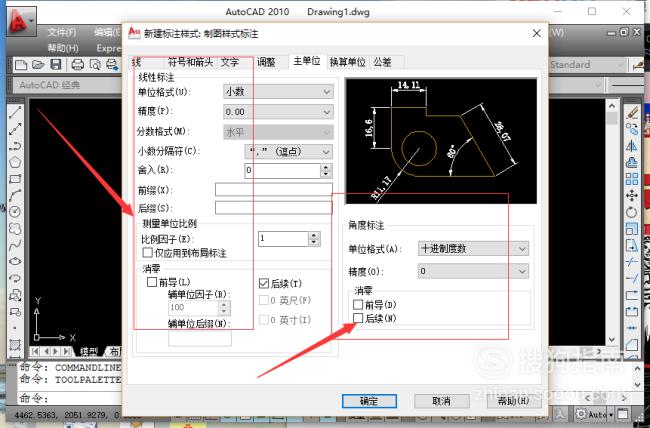Toggle the 0 英尺(F) checkbox
This screenshot has height=428, width=650.
coord(264,300)
